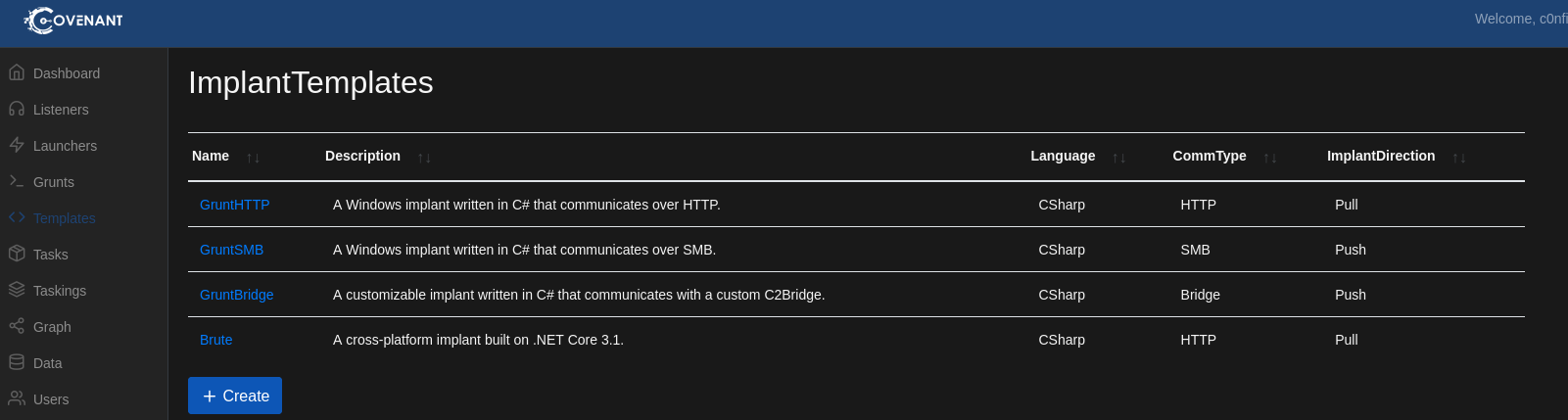Sort table by Language column arrows
This screenshot has width=1568, height=420.
[1118, 158]
